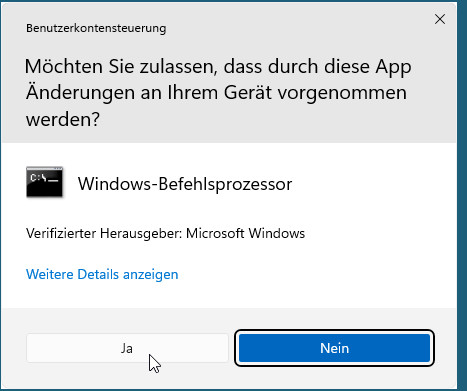Reject the elevation request via the highlighted Nein
This screenshot has height=391, width=467.
tap(334, 348)
